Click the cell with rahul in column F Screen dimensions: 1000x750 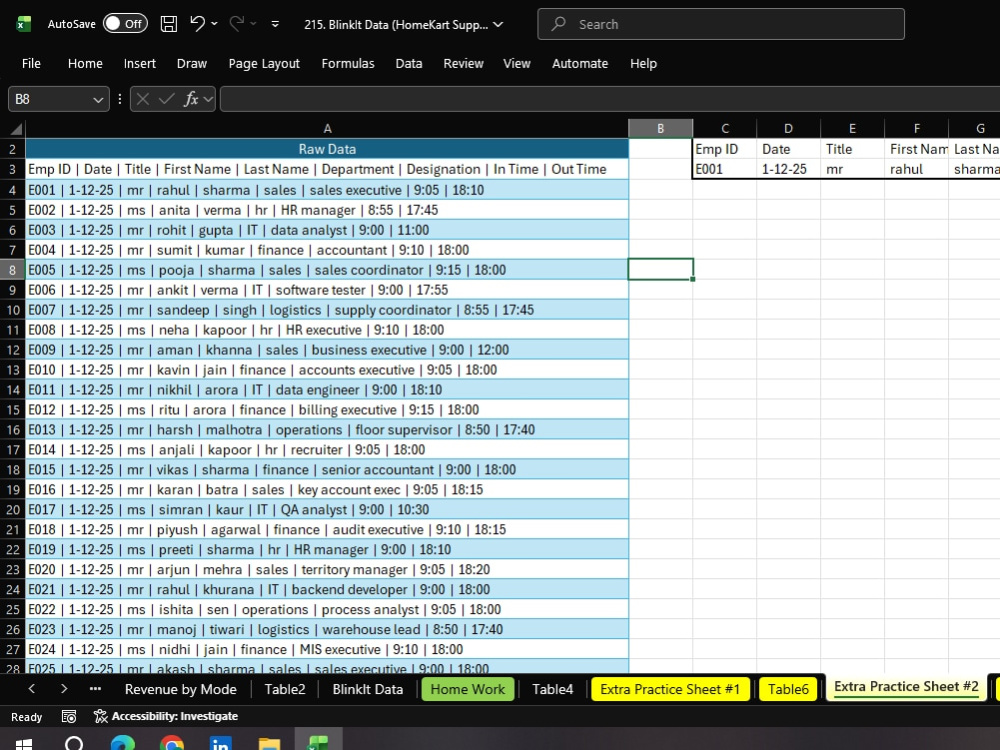pos(916,169)
